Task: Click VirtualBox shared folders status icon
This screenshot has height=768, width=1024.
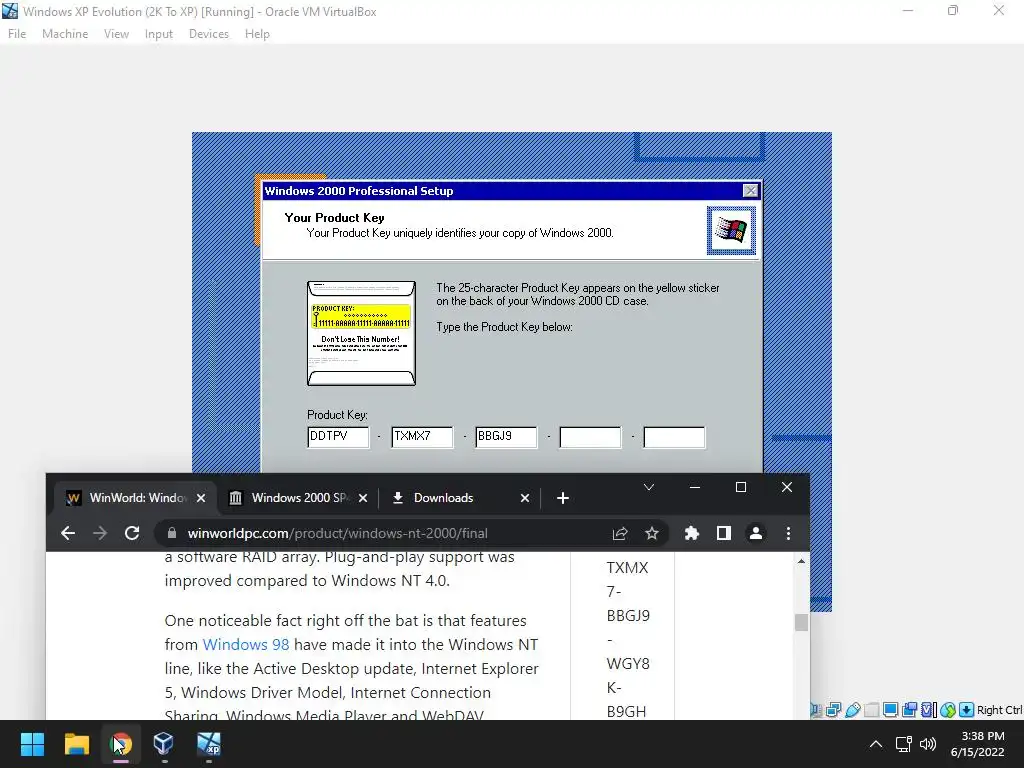Action: click(x=871, y=710)
